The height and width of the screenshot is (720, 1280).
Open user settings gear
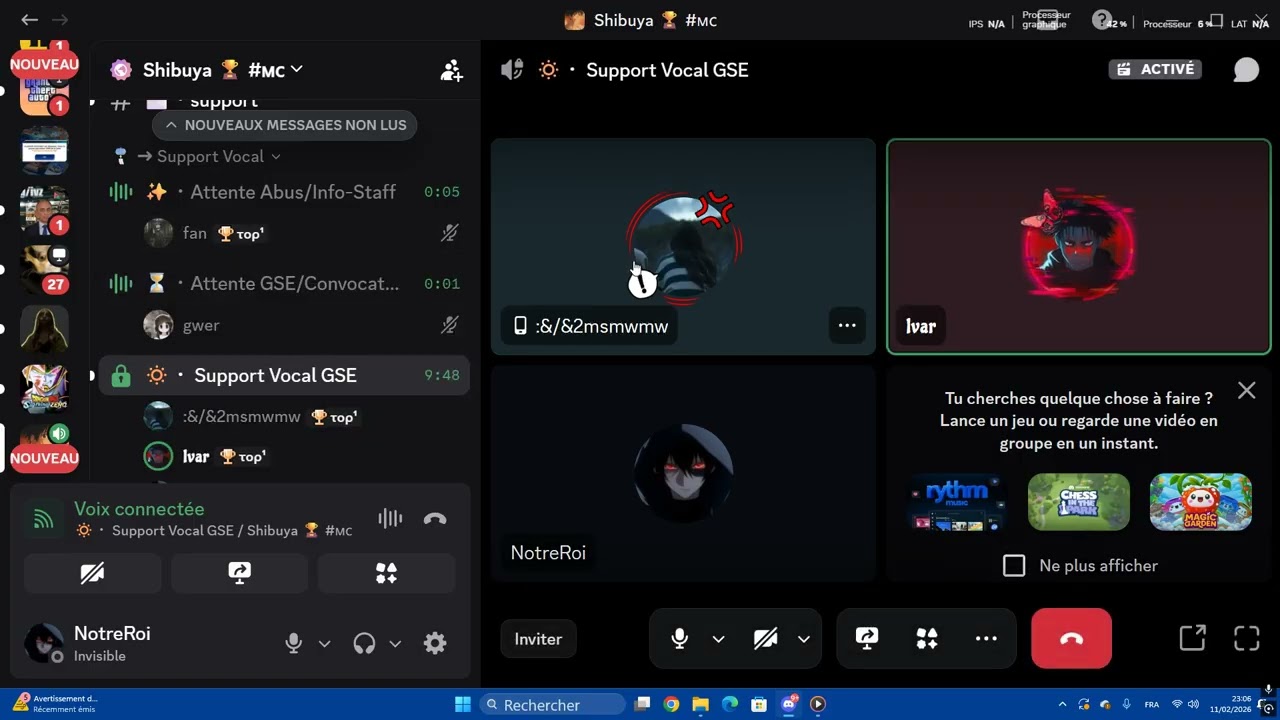point(435,643)
